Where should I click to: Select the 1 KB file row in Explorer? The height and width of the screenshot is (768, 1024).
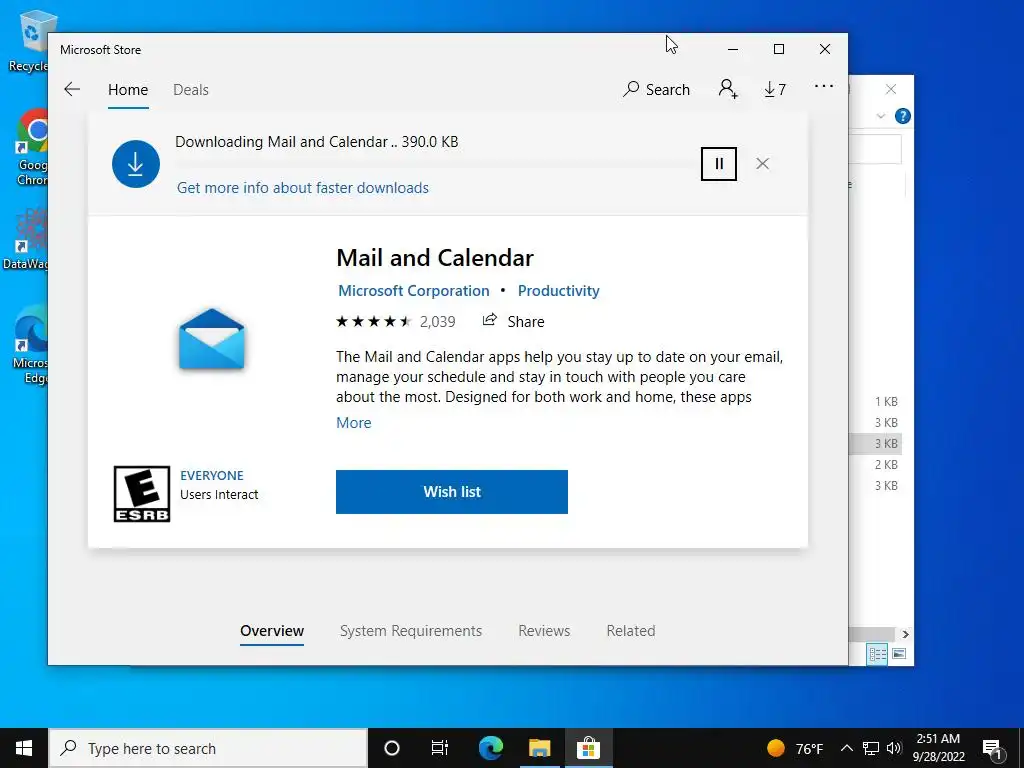click(x=876, y=402)
